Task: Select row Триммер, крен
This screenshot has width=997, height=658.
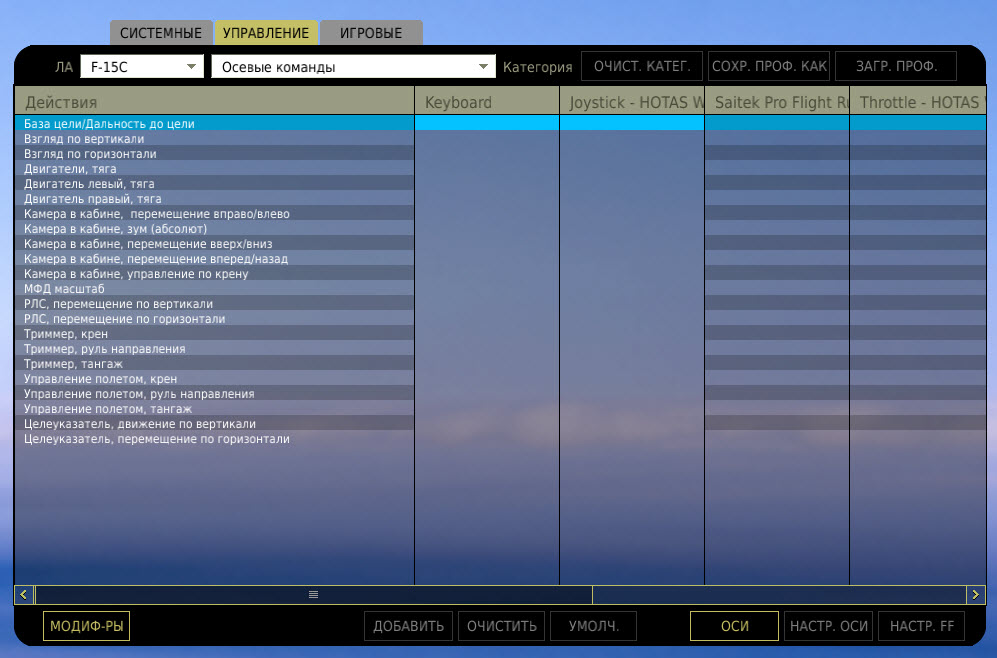Action: coord(214,334)
